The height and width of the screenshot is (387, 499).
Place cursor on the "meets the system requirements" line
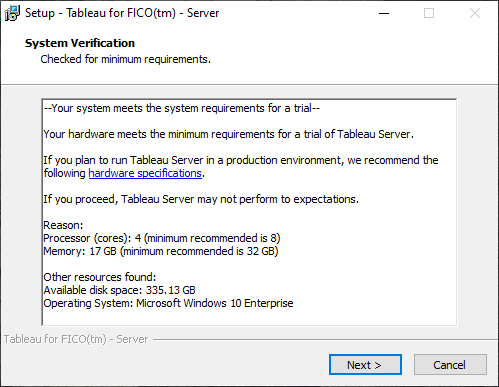tap(182, 108)
